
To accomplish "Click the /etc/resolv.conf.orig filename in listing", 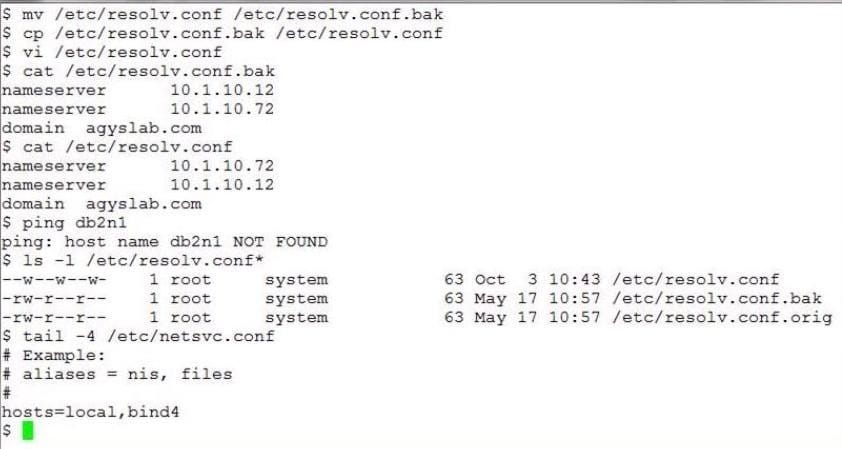I will [724, 318].
